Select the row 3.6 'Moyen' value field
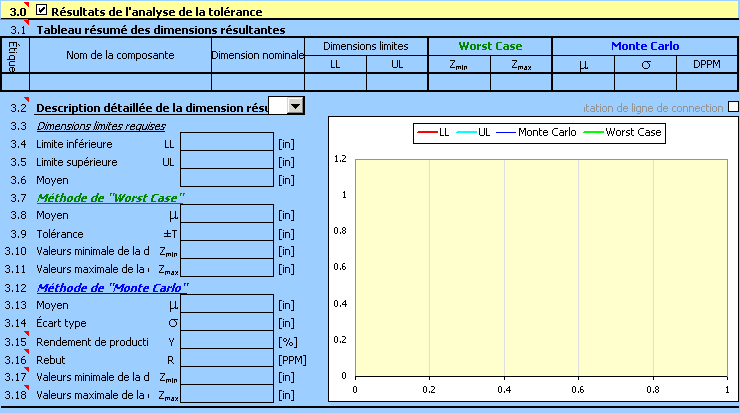This screenshot has height=413, width=740. [227, 177]
